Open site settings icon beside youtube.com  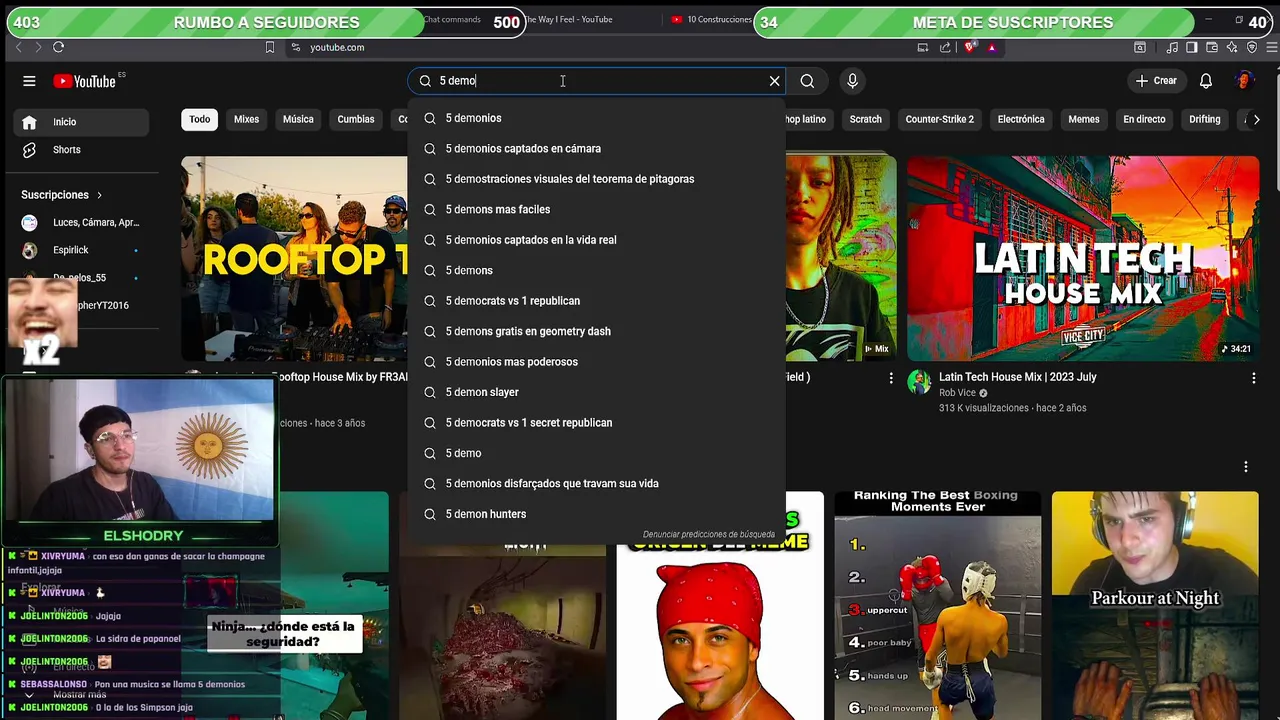tap(295, 47)
